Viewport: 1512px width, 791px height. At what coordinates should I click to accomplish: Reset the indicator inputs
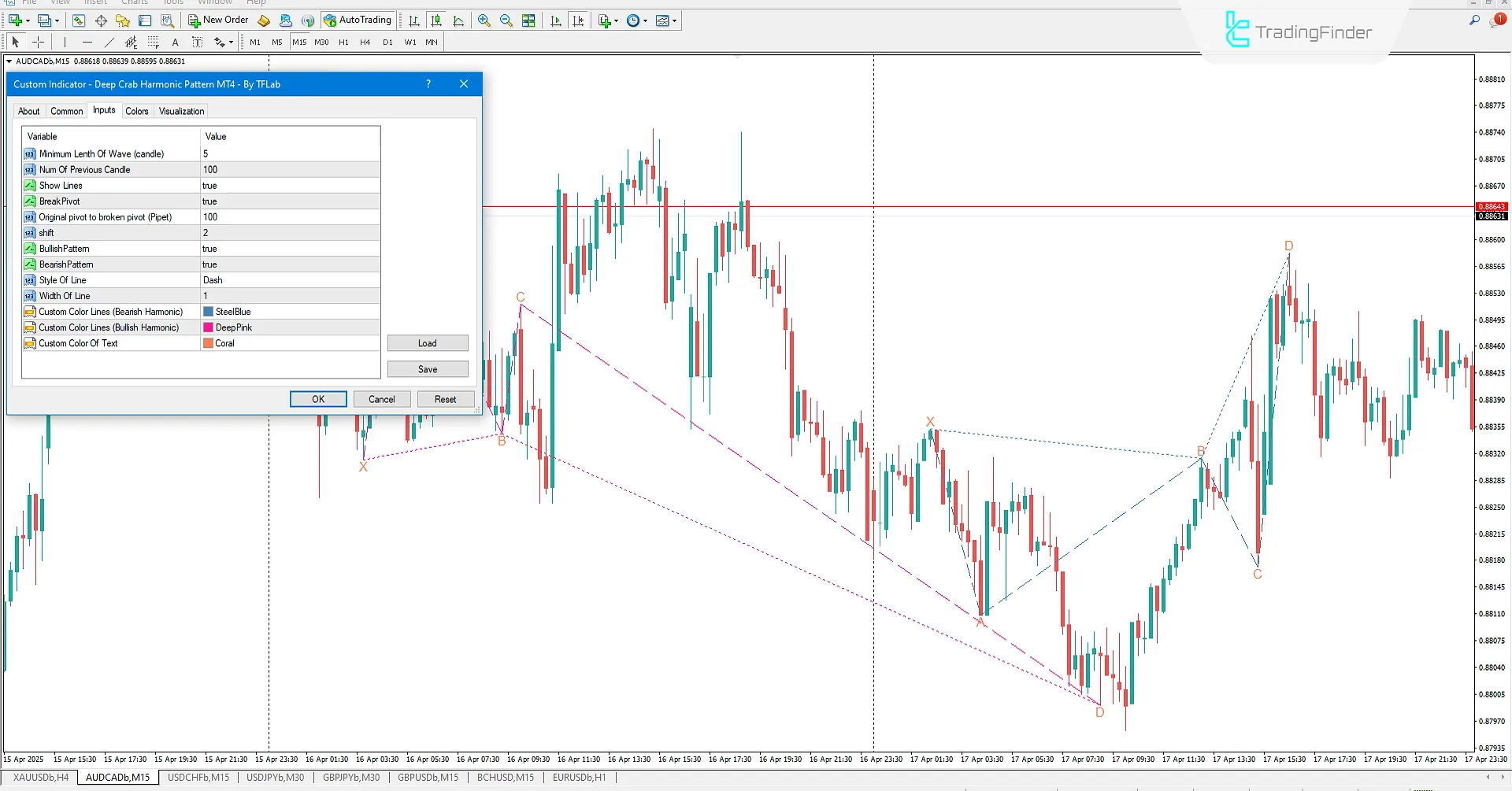pos(446,399)
